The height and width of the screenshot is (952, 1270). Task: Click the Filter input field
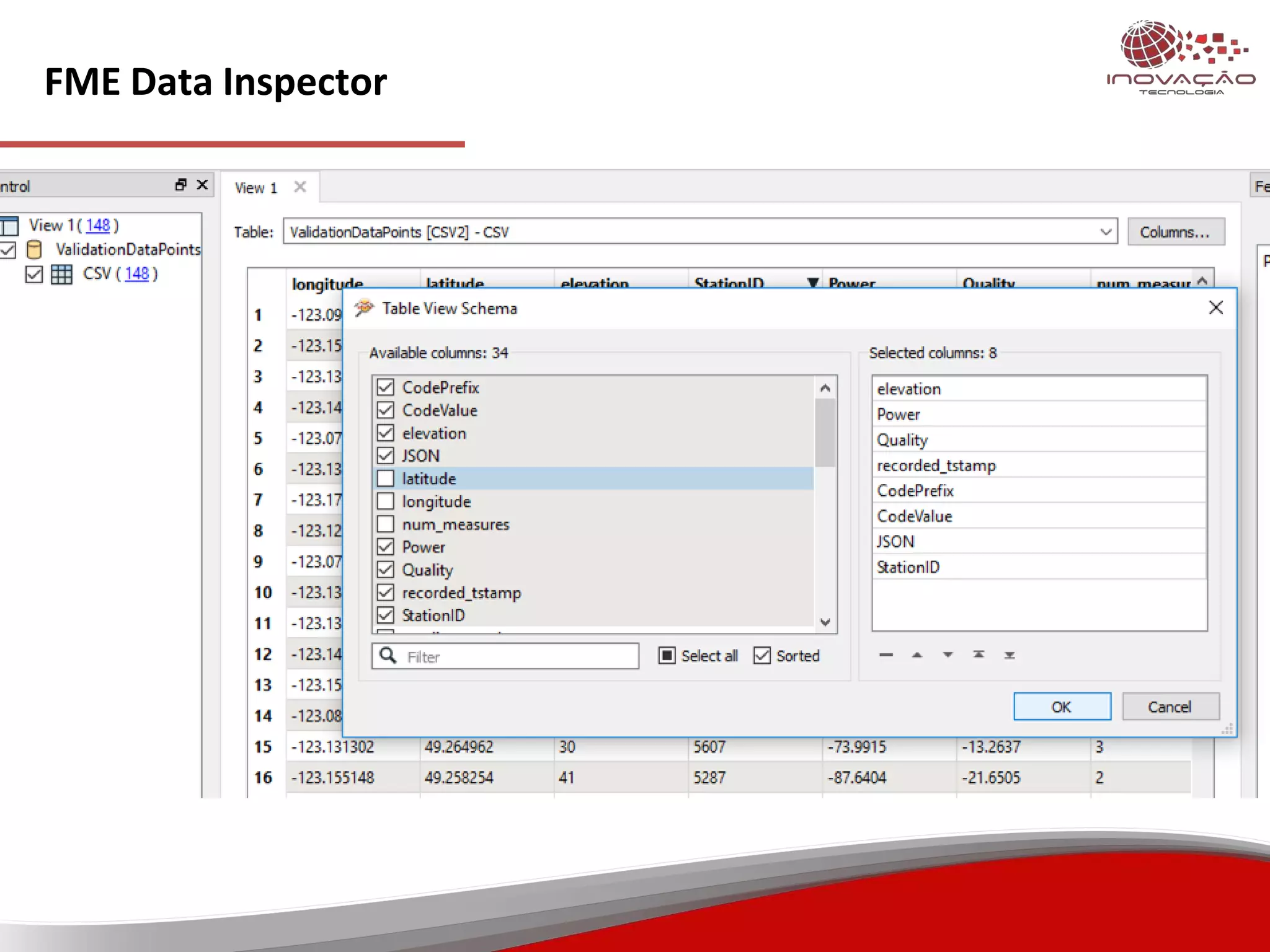click(x=505, y=656)
